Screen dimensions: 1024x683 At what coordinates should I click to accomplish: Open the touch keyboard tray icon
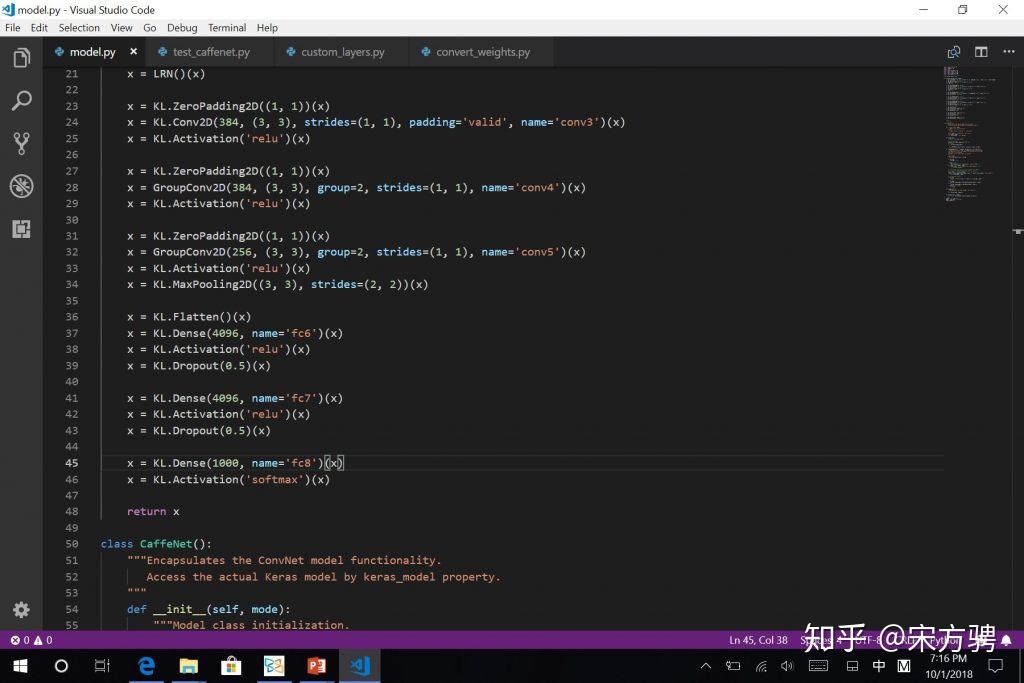pos(818,666)
